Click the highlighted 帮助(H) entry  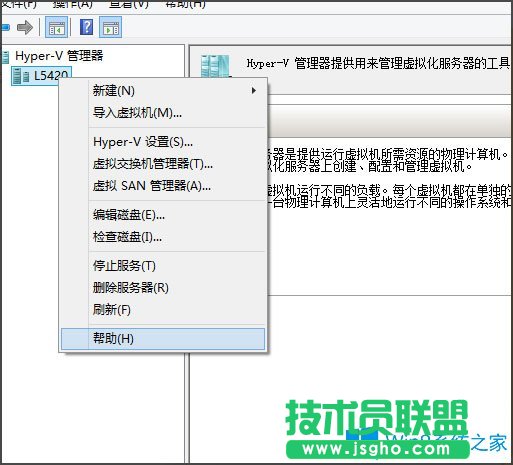pos(163,339)
